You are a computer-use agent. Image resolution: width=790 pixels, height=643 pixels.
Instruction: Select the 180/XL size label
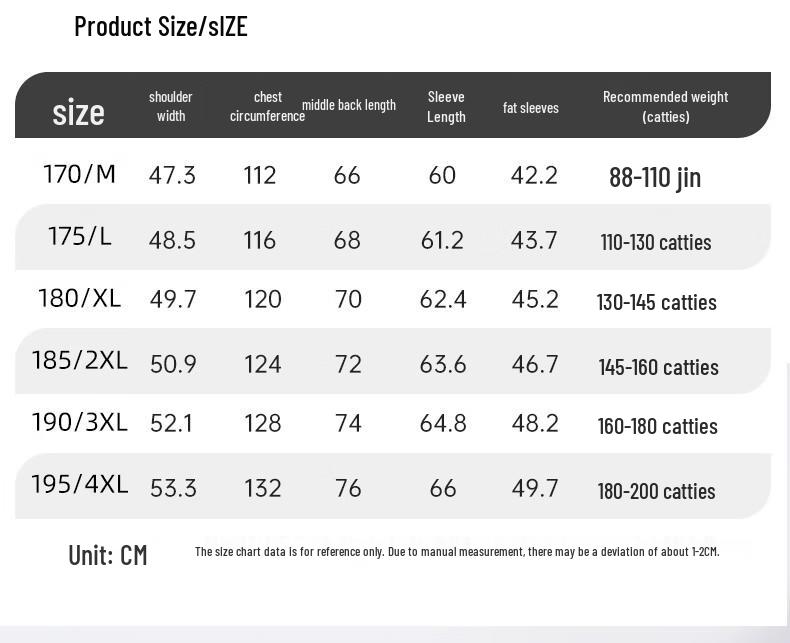tap(80, 298)
